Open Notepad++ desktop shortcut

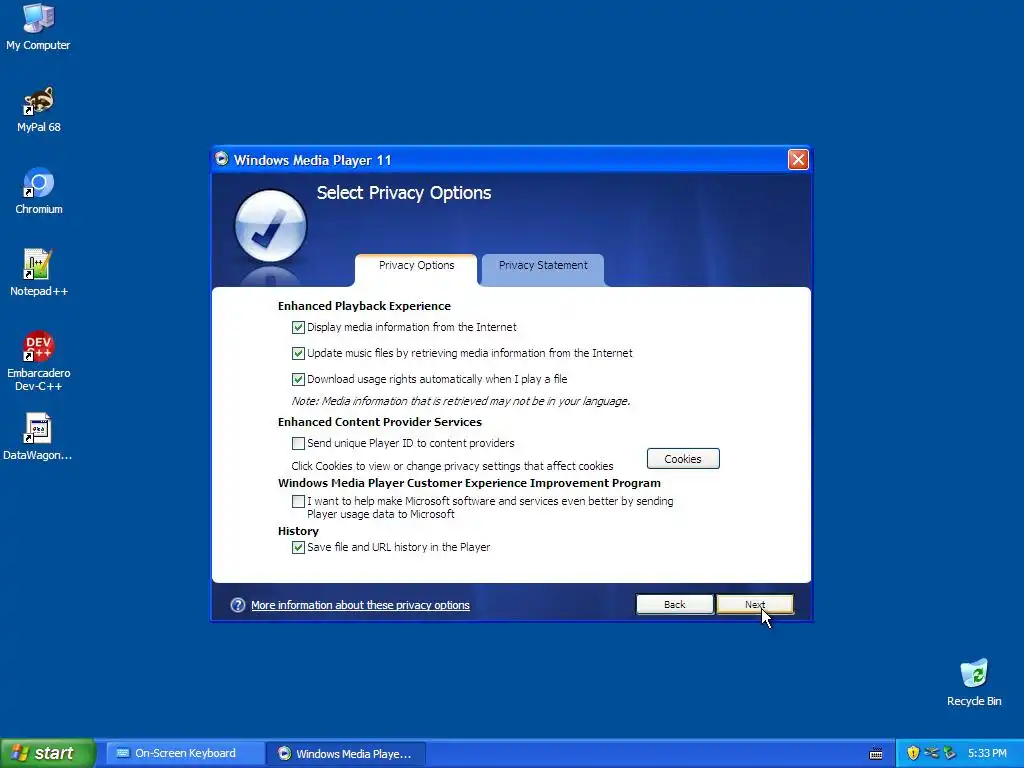tap(39, 273)
